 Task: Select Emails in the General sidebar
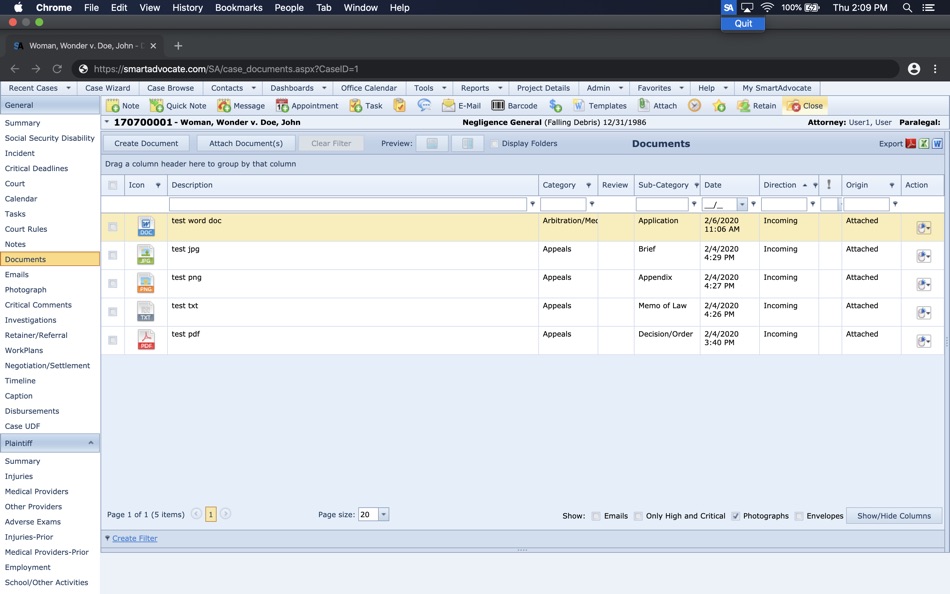point(16,275)
